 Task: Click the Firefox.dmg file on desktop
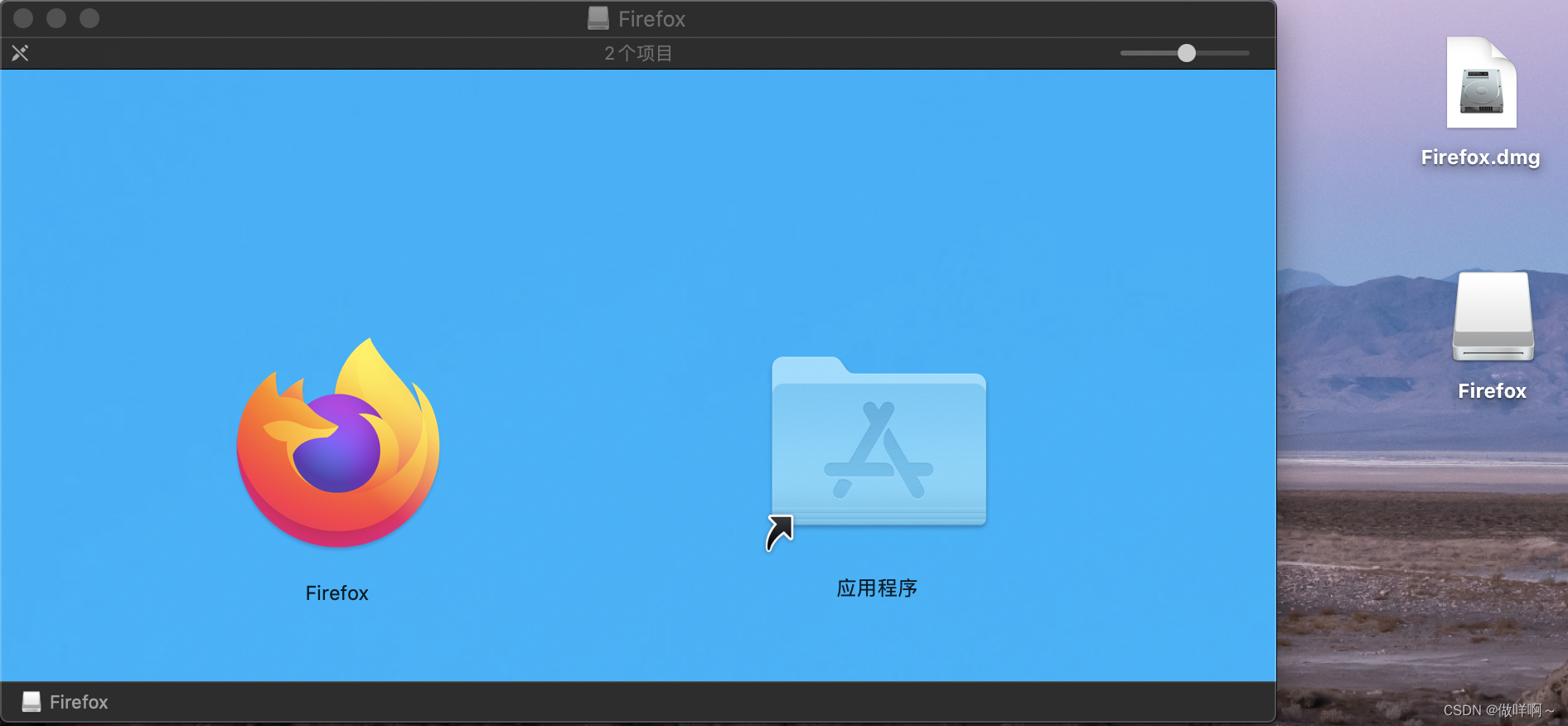pyautogui.click(x=1482, y=83)
